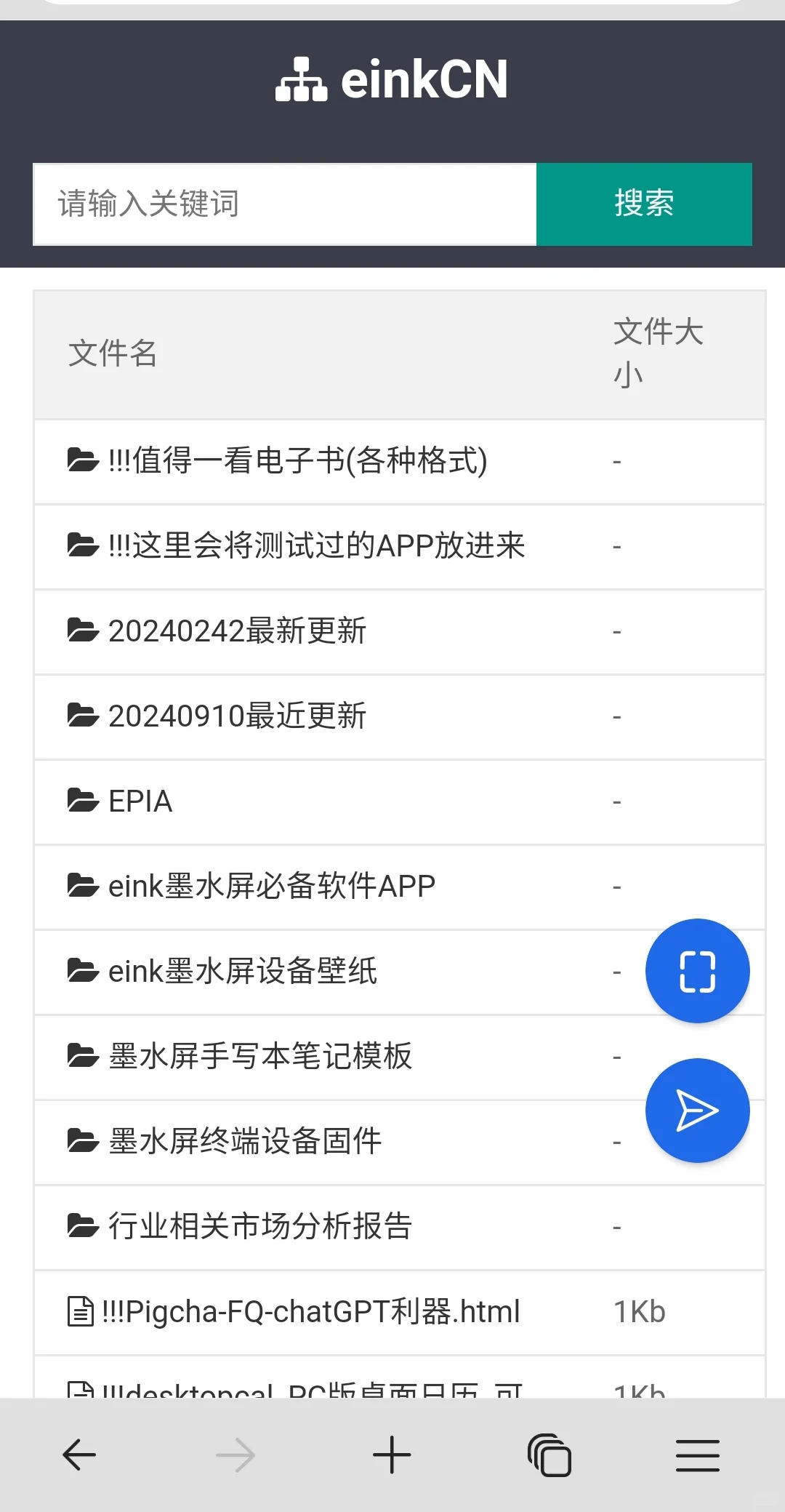Click file icon beside Pigcha-FQ-chatGPT利器.html
The image size is (785, 1512).
(80, 1312)
